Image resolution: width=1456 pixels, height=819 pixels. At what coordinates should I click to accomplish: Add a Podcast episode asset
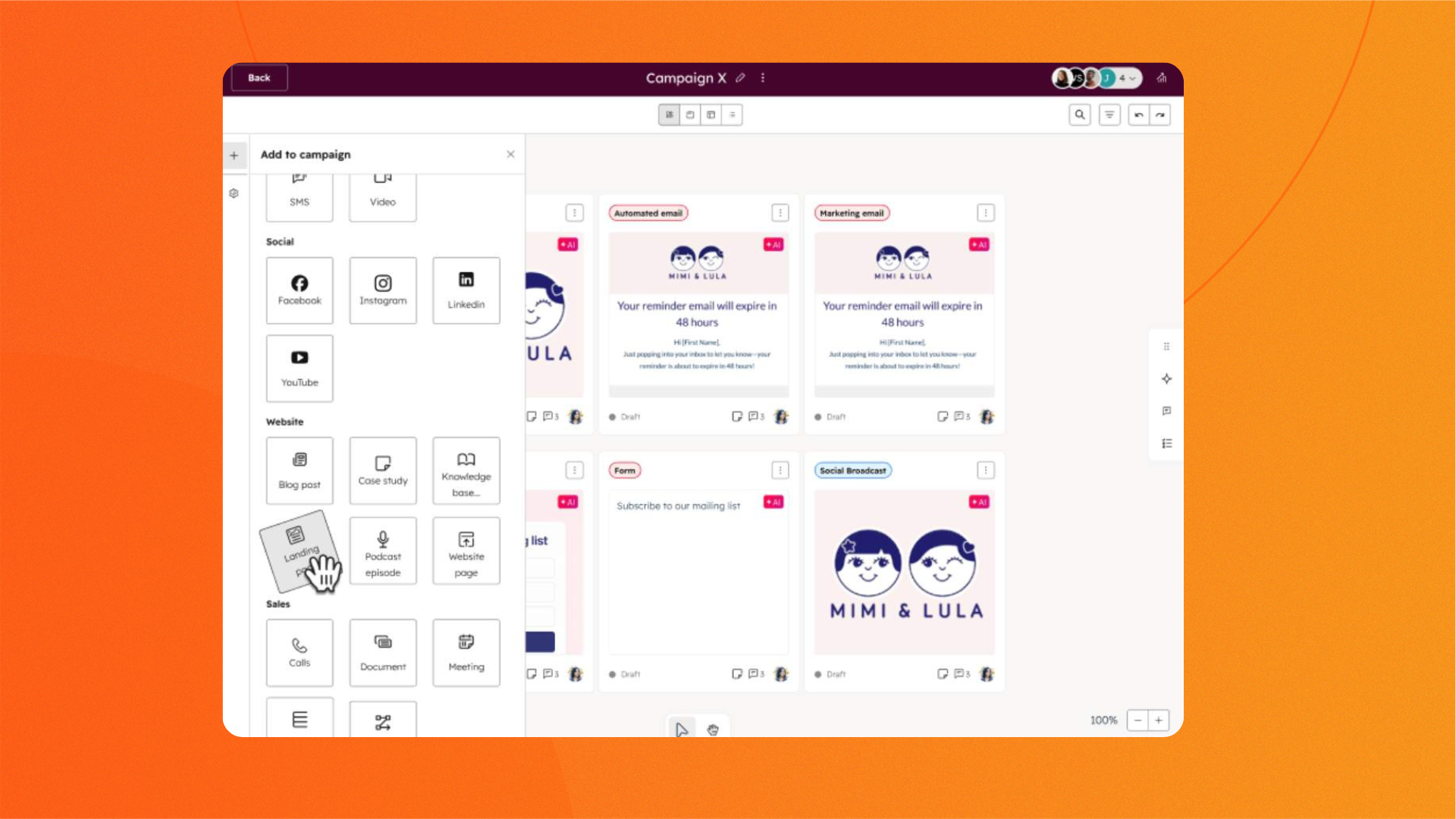point(383,551)
